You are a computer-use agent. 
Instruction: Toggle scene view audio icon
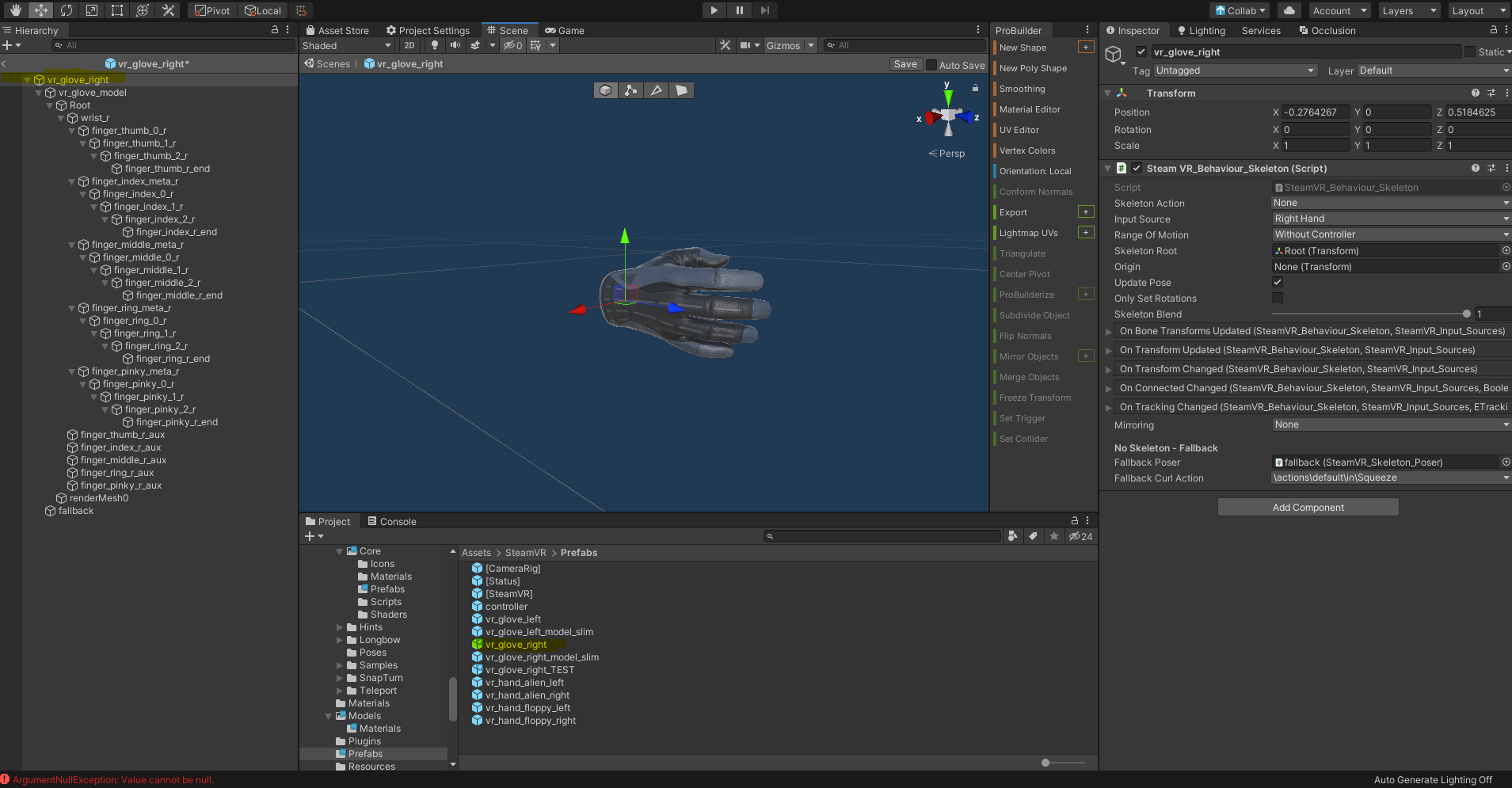[x=455, y=45]
